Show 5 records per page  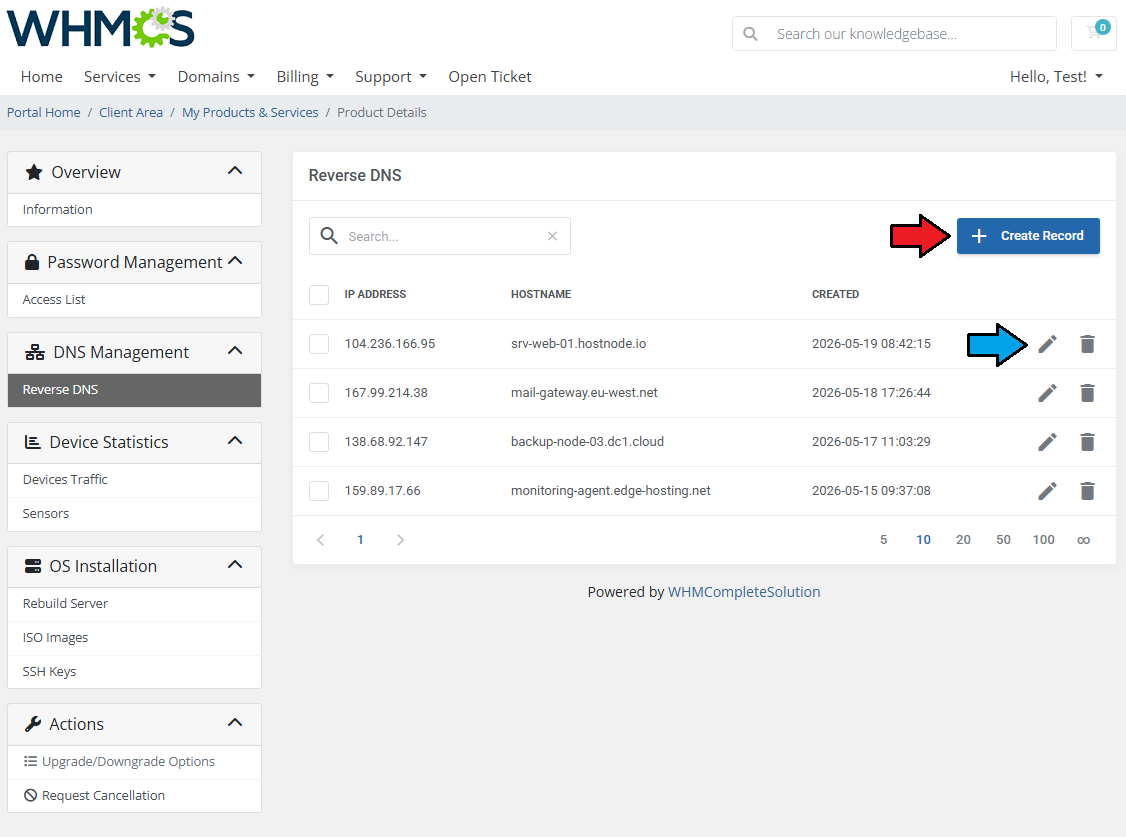coord(883,540)
